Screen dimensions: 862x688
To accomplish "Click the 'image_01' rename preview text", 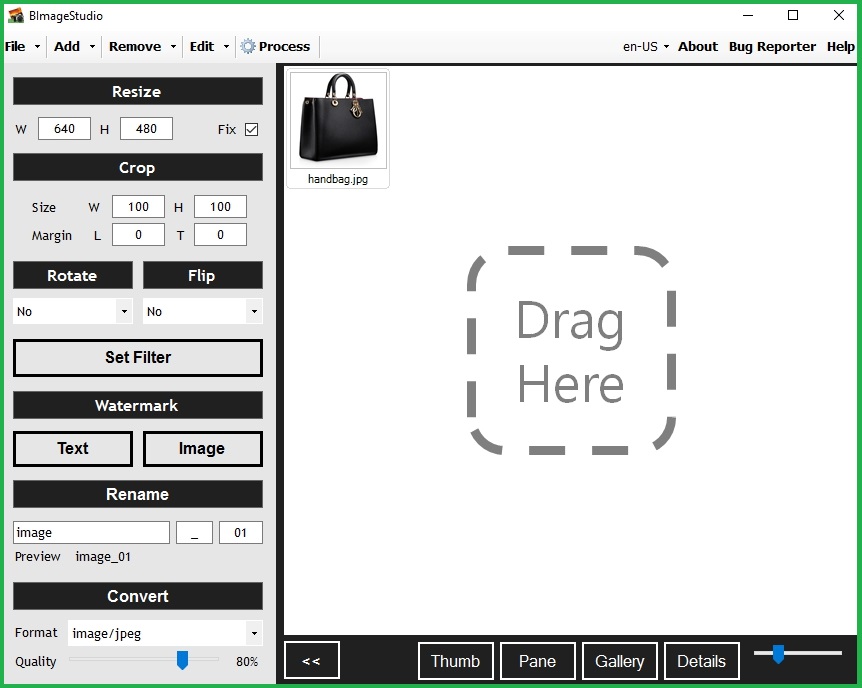I will tap(103, 557).
